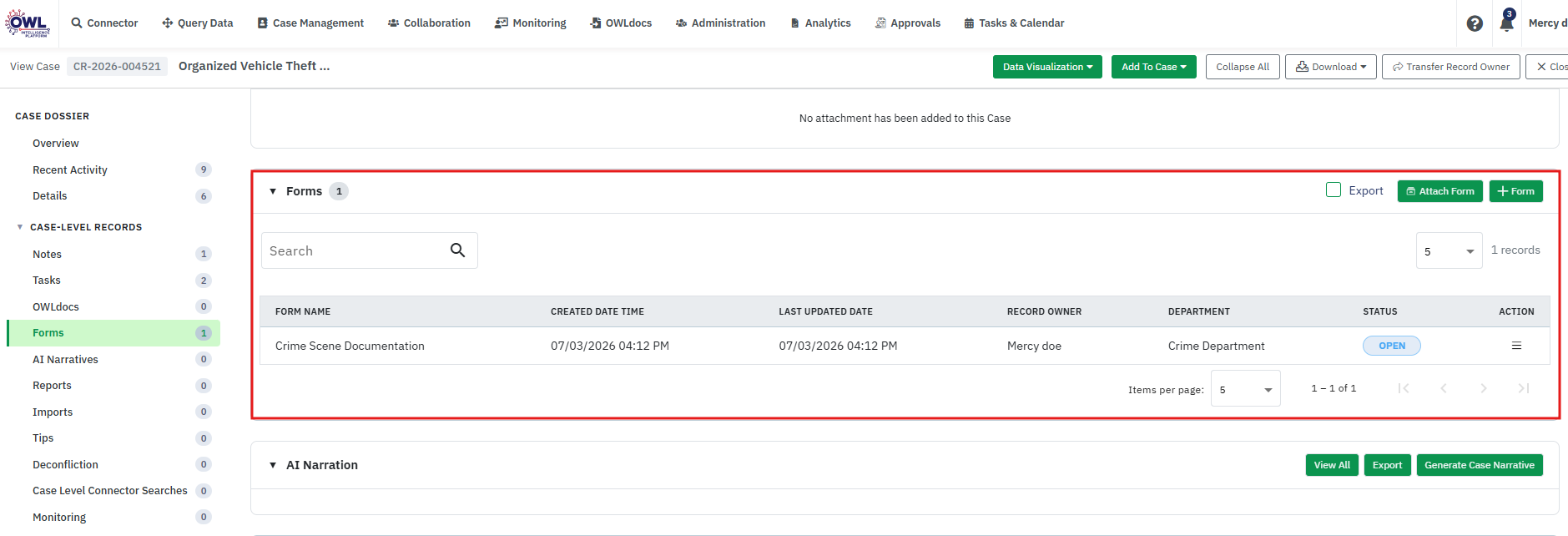Open the Monitoring menu in top bar

tap(531, 23)
